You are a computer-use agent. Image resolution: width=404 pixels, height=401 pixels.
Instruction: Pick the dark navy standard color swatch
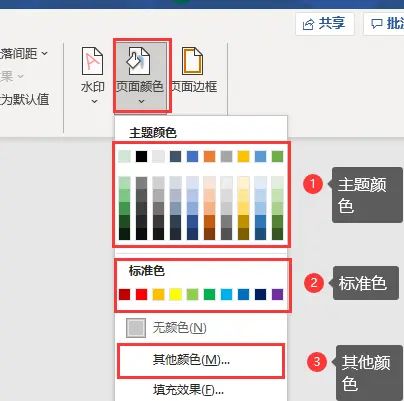click(260, 294)
